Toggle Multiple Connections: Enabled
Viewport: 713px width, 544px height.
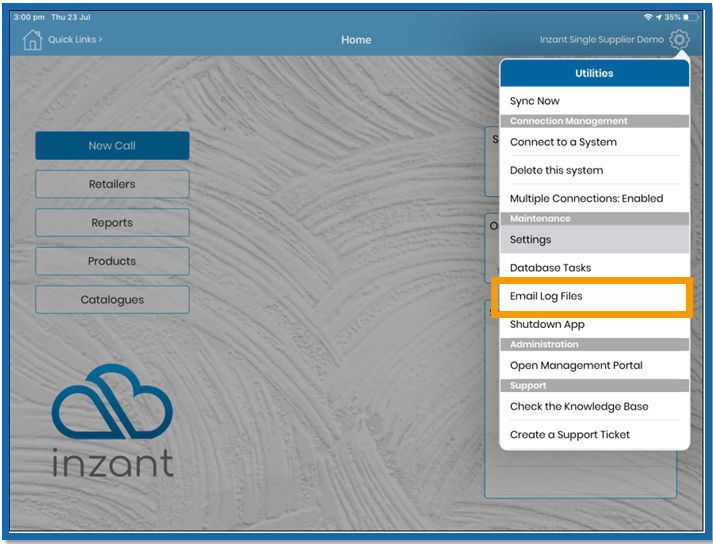594,198
